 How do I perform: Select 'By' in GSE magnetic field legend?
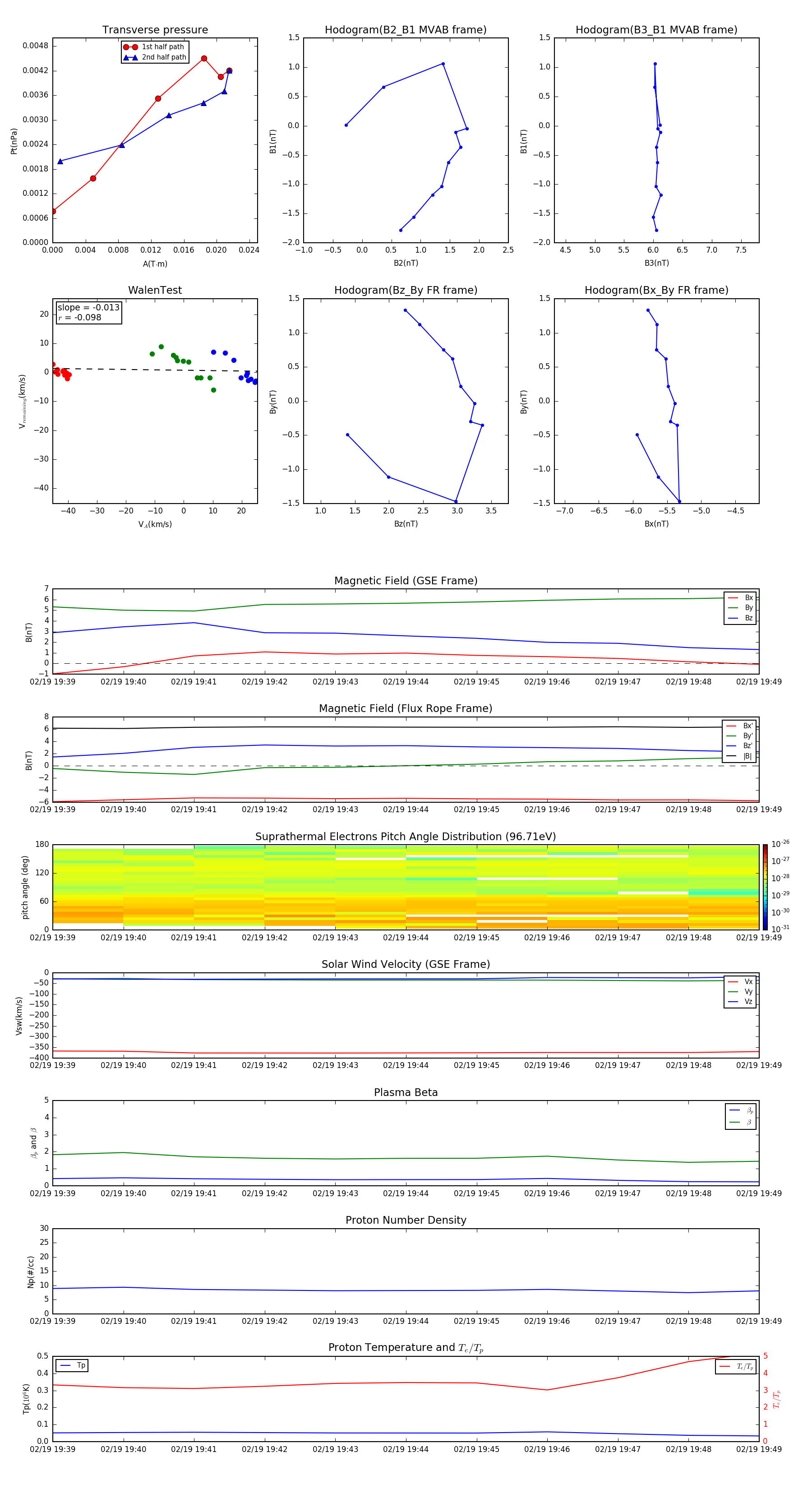tap(740, 608)
